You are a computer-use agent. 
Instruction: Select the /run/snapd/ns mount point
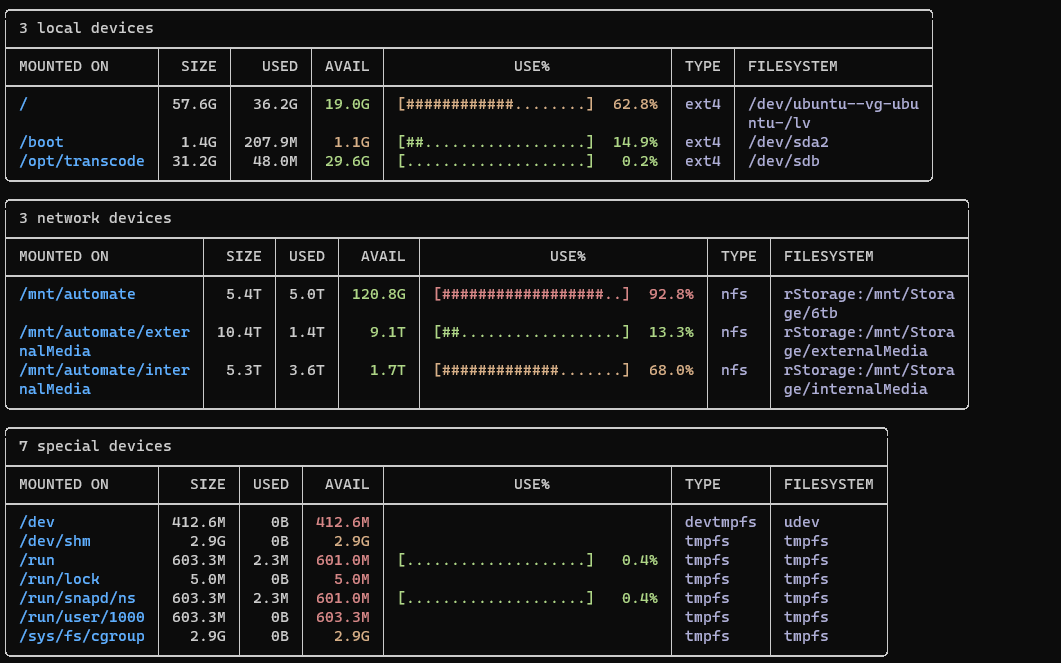pos(77,598)
